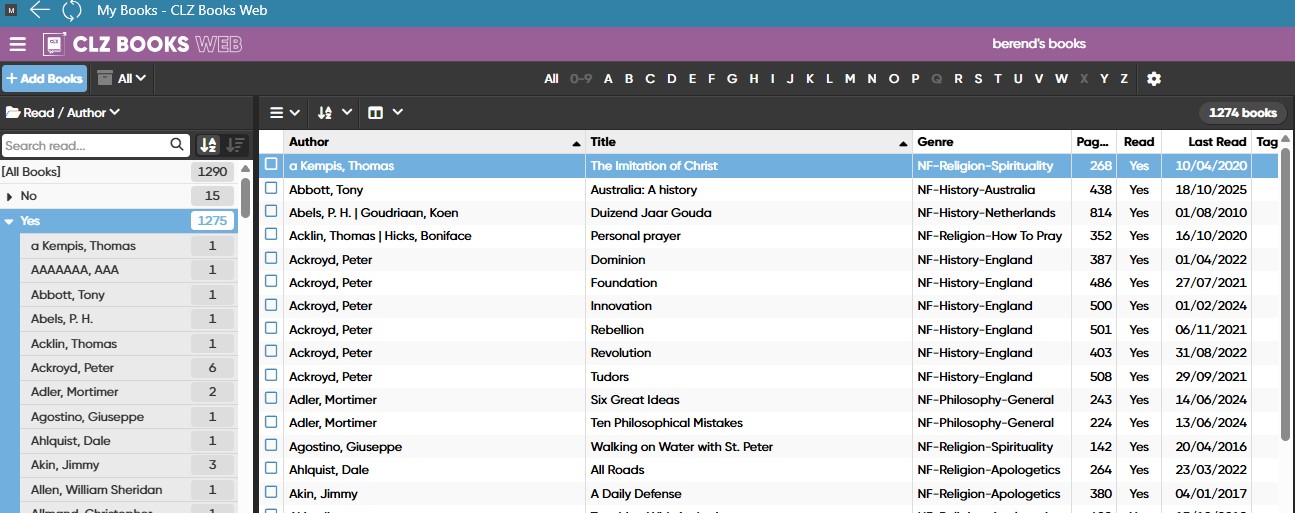Check the box for The Imitation of Christ
Screen dimensions: 1295x513
click(x=271, y=165)
